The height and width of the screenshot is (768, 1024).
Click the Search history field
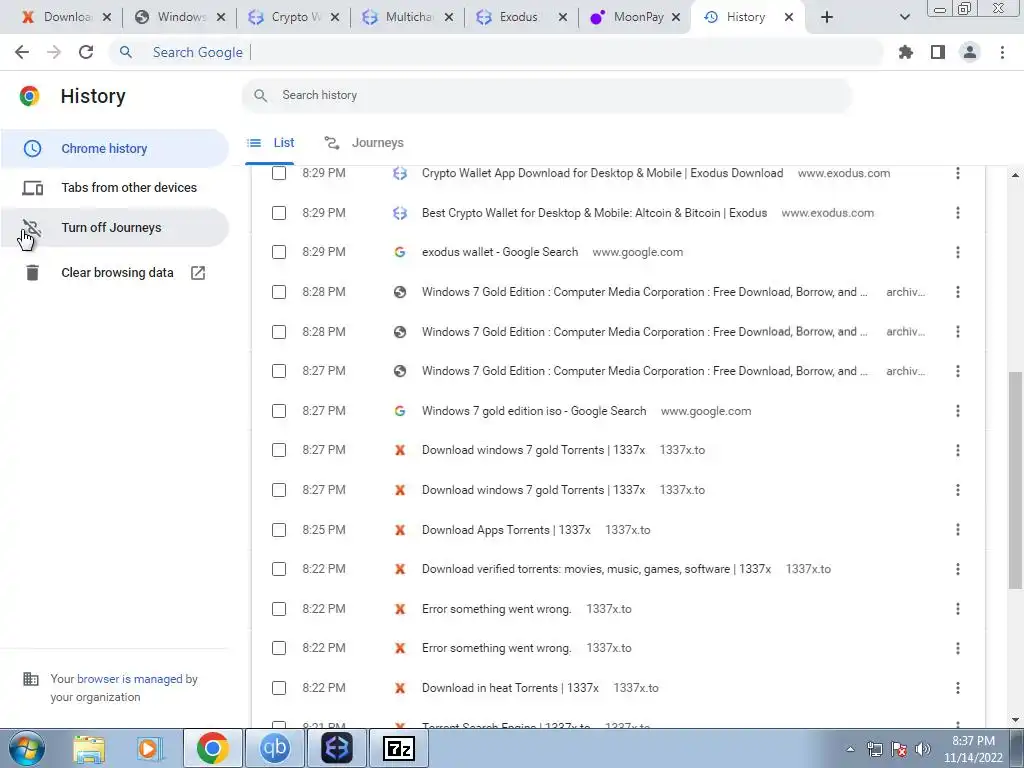click(x=547, y=95)
